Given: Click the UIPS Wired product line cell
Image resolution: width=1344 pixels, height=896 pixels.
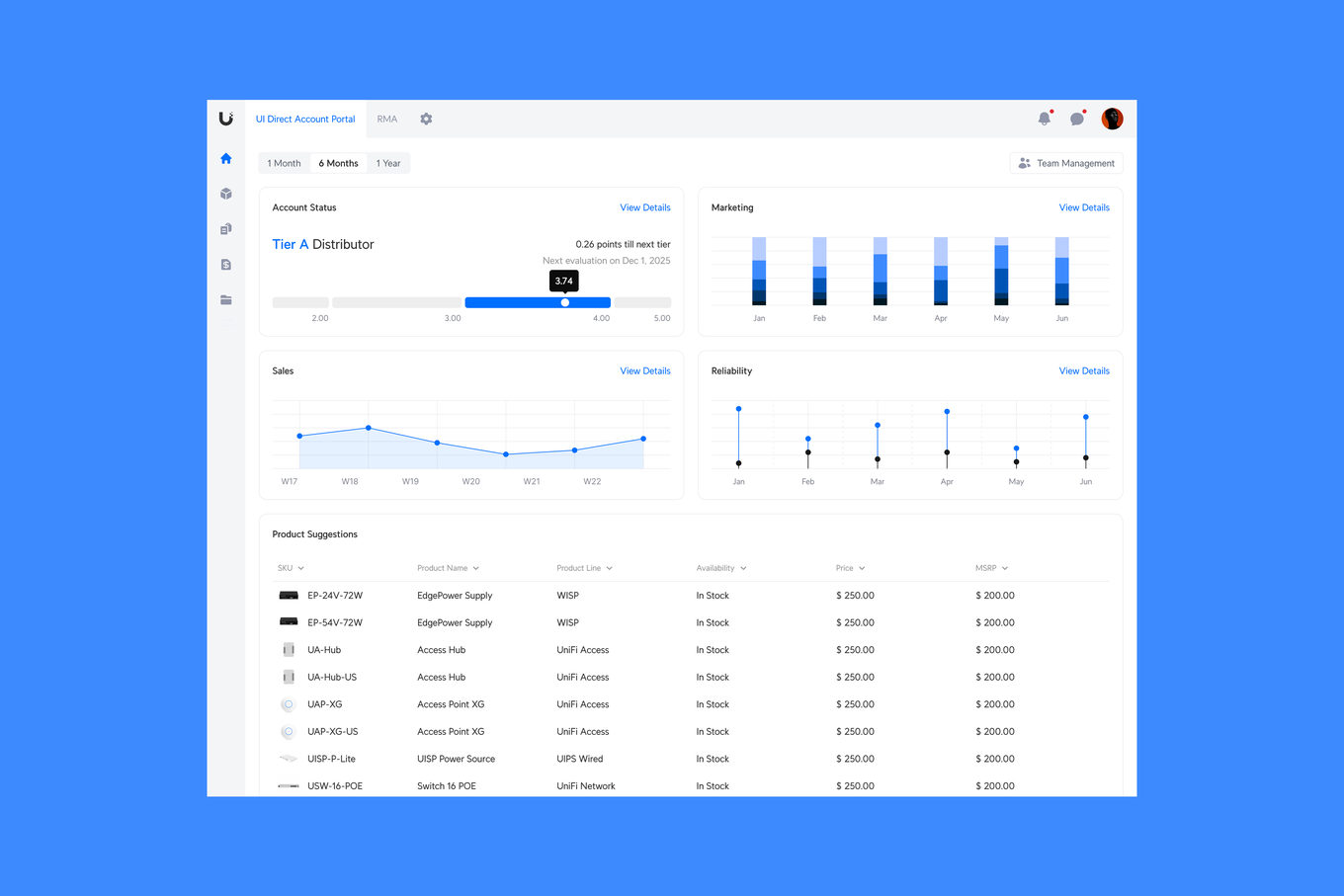Looking at the screenshot, I should 580,759.
